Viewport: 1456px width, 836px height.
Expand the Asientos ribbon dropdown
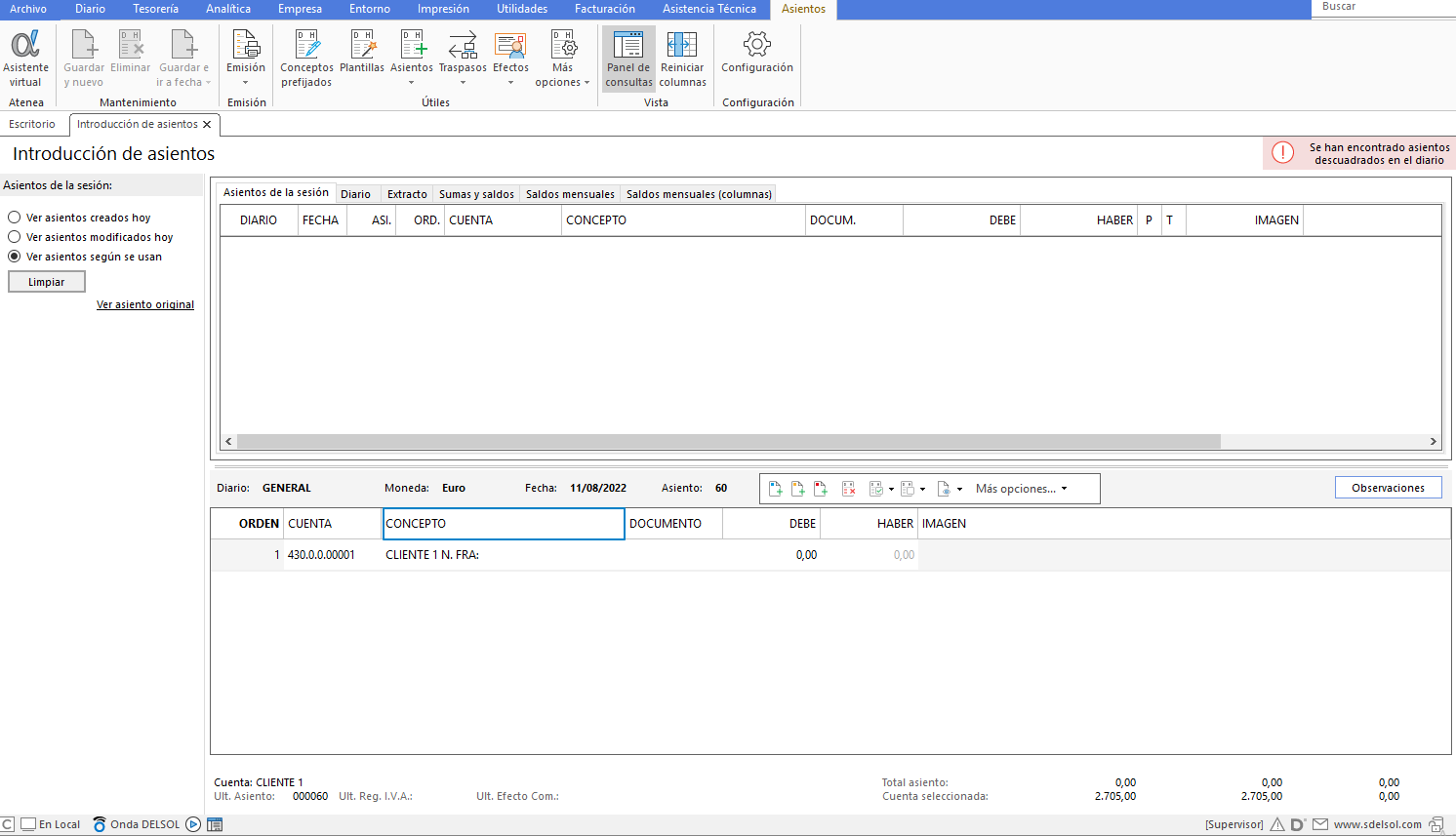tap(412, 83)
